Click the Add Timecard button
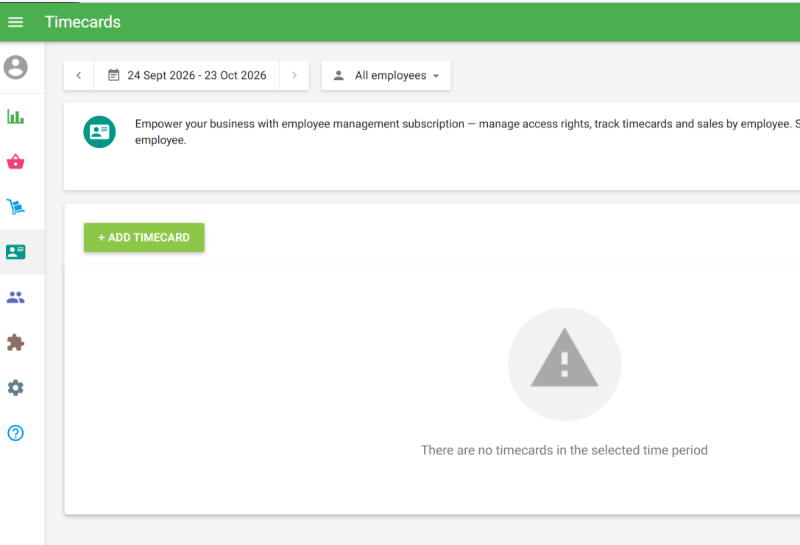This screenshot has height=545, width=800. (x=144, y=237)
